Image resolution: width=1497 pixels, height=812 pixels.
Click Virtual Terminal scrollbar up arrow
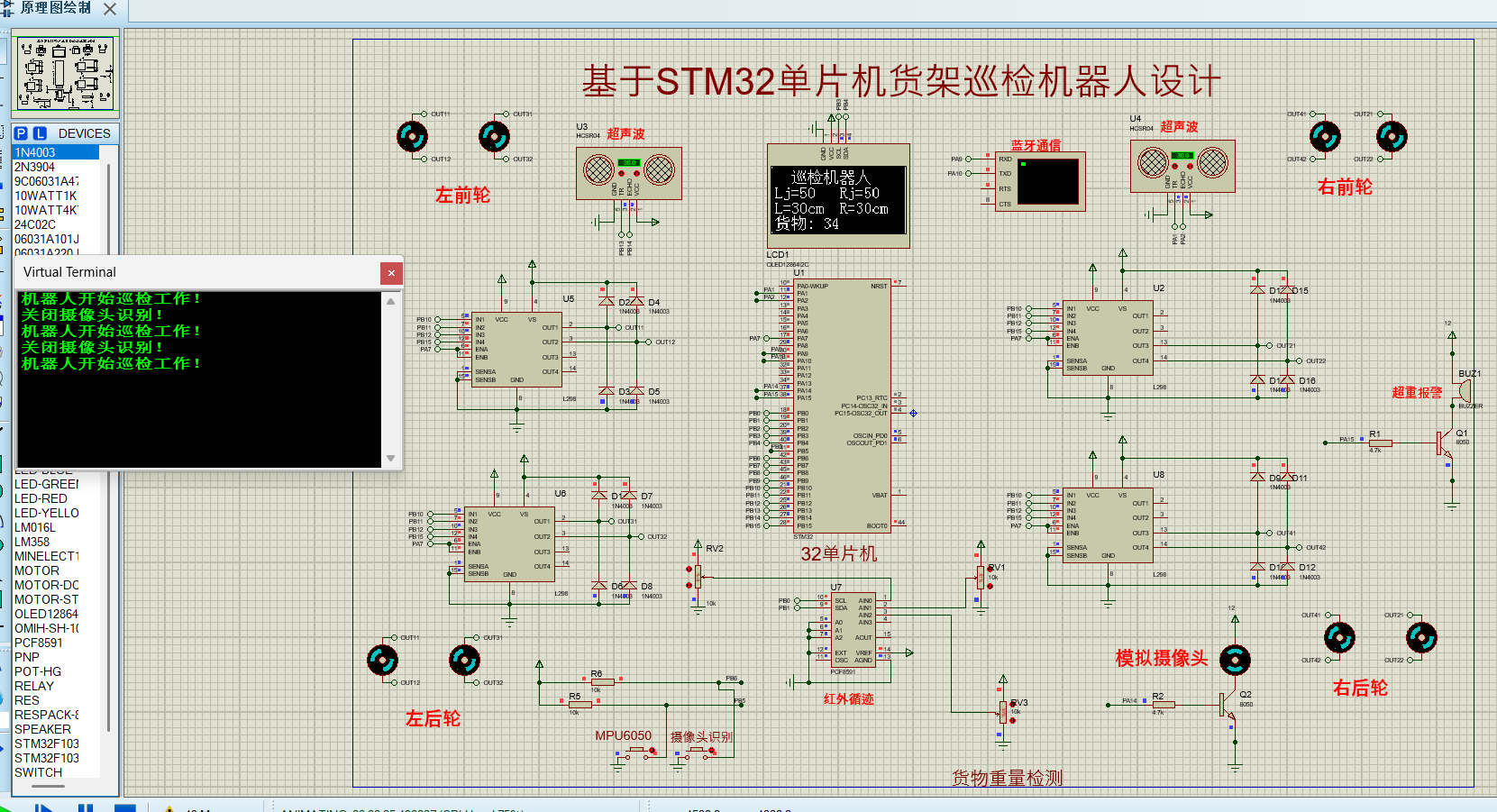(391, 301)
